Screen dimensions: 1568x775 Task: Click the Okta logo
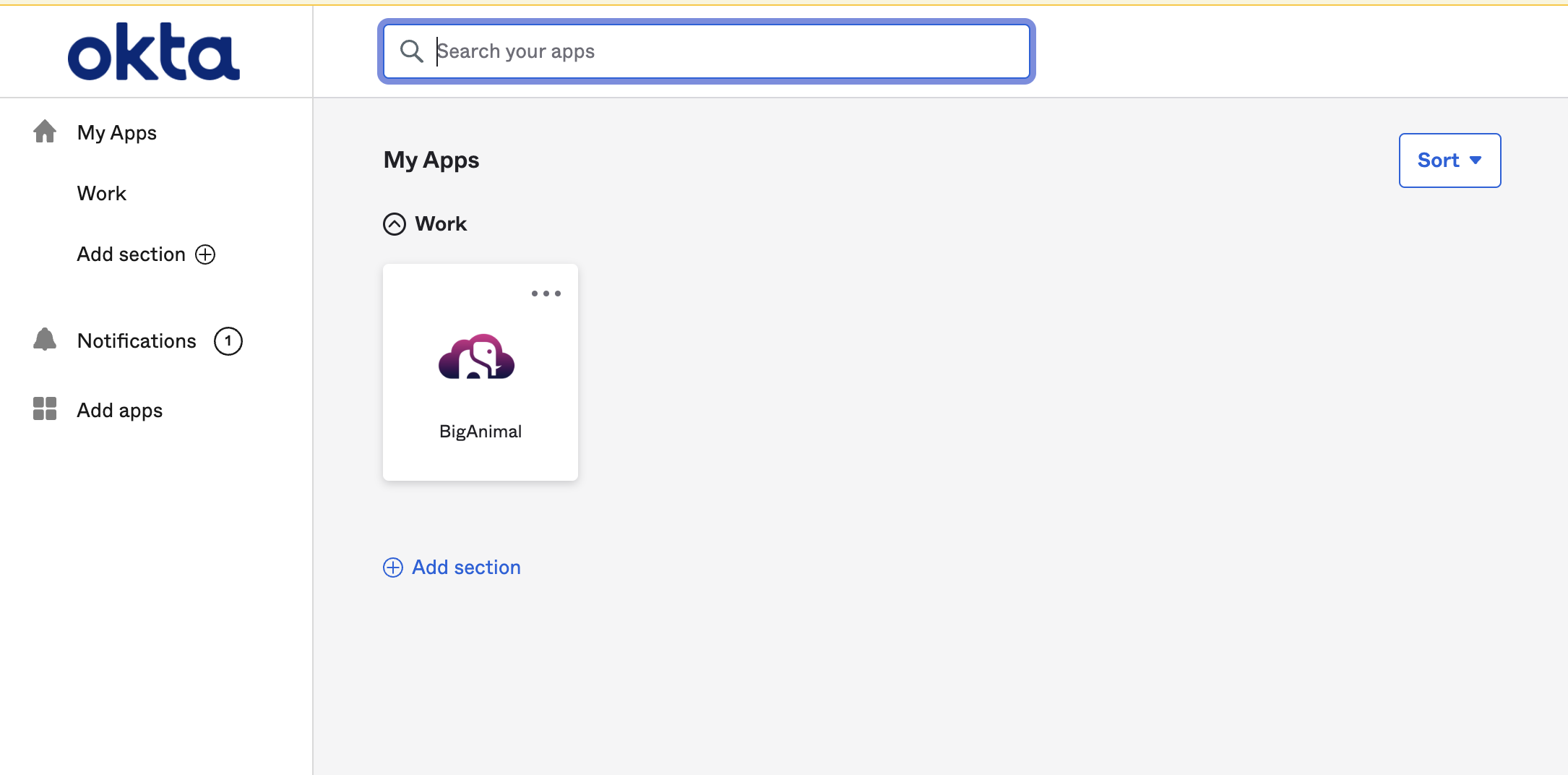coord(153,51)
